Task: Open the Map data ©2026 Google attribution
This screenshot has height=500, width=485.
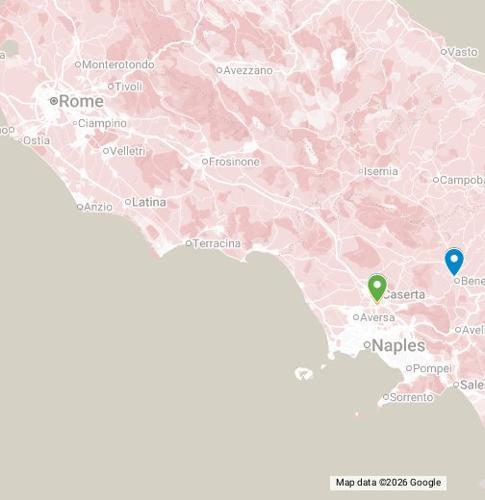Action: point(388,482)
